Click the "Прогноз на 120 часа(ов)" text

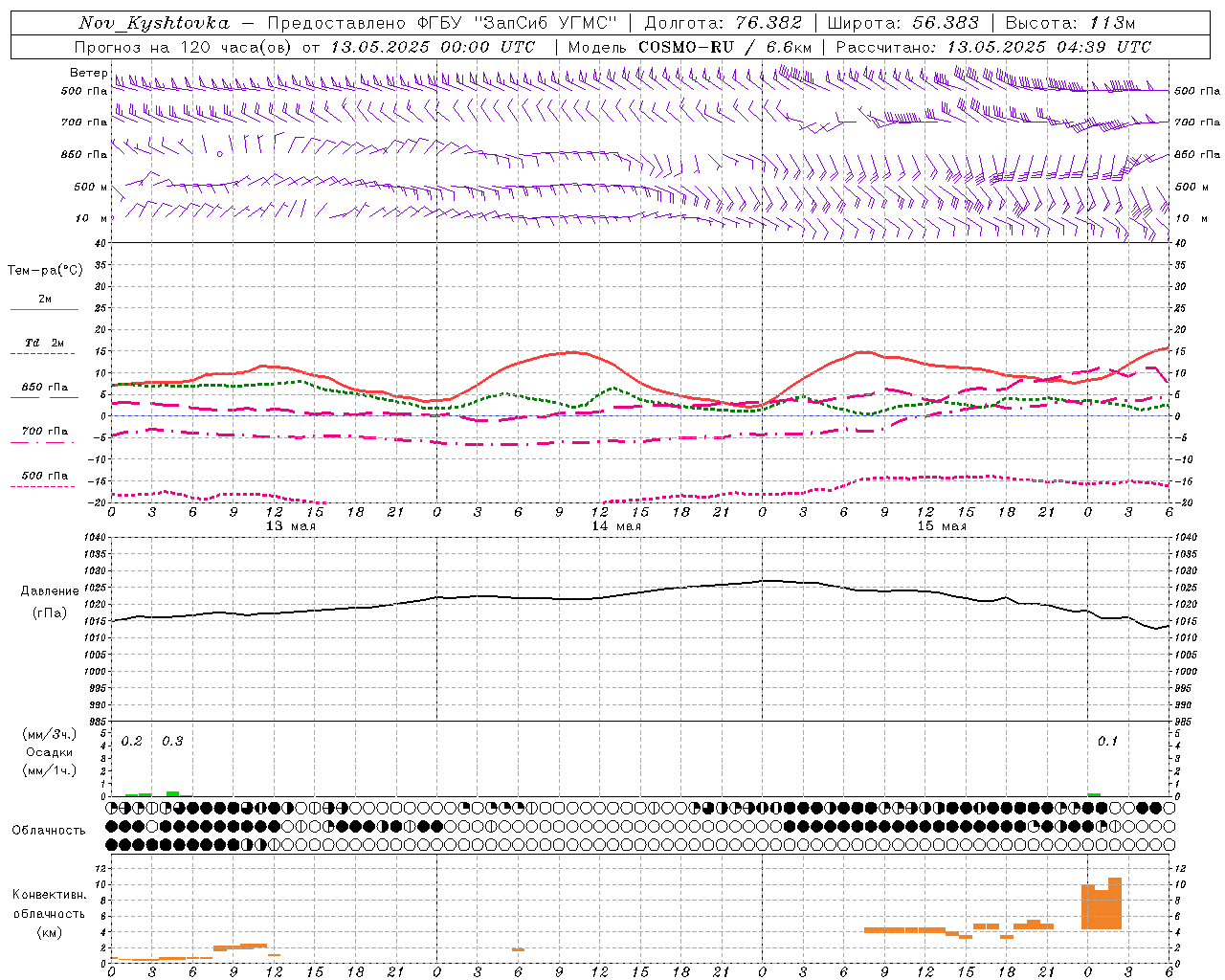click(186, 47)
